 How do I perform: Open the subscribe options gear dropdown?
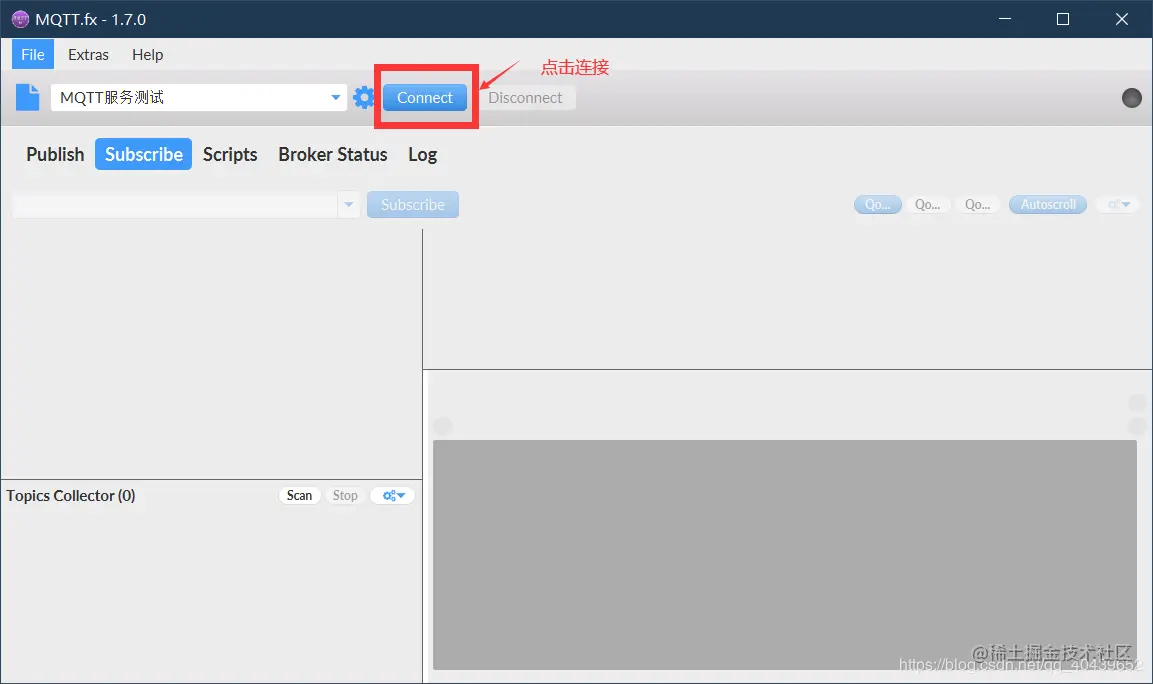tap(1118, 204)
